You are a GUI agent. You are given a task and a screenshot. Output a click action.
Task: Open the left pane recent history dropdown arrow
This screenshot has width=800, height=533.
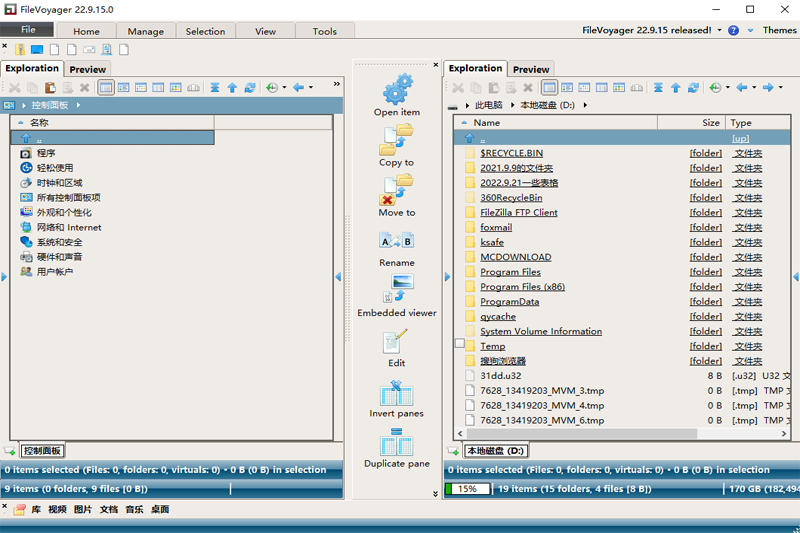tap(284, 88)
